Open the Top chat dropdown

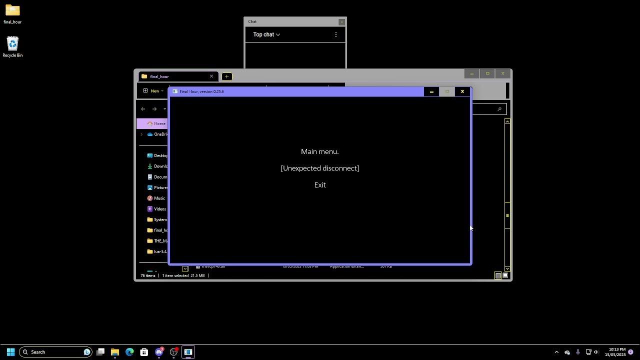[266, 35]
